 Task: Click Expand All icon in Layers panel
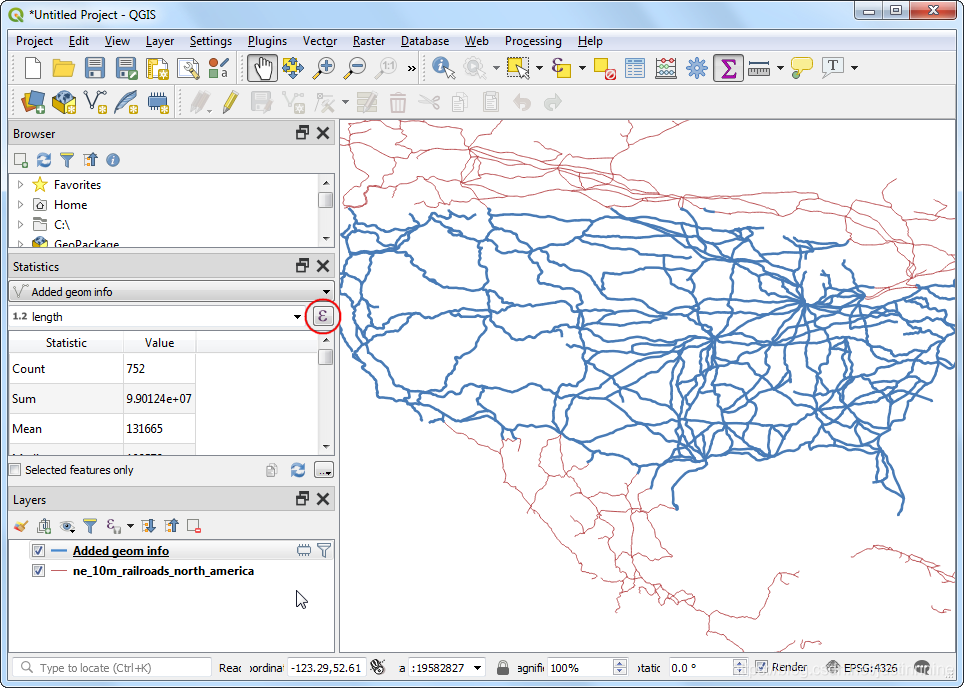pos(148,526)
